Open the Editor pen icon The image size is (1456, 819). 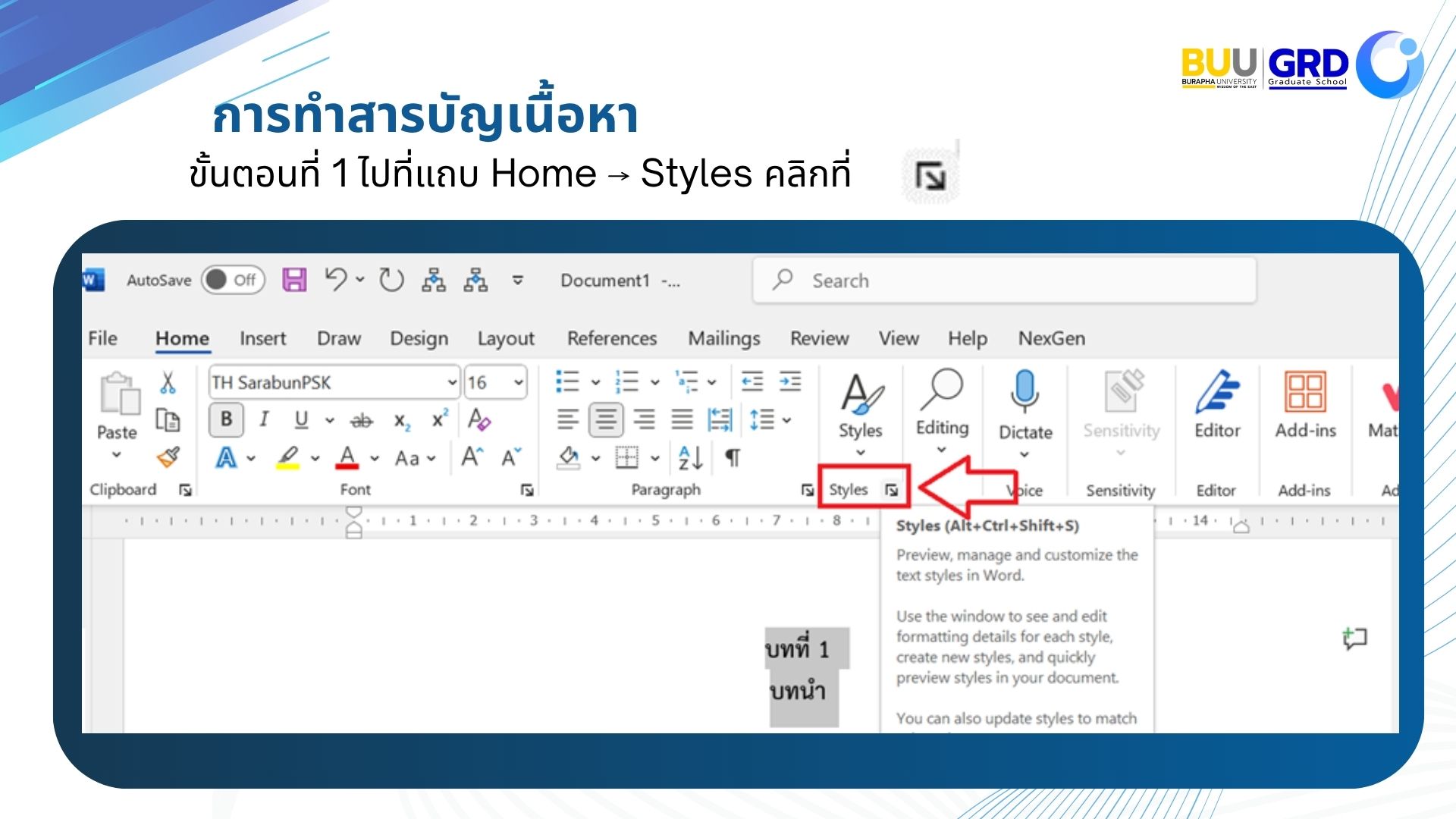click(x=1216, y=392)
